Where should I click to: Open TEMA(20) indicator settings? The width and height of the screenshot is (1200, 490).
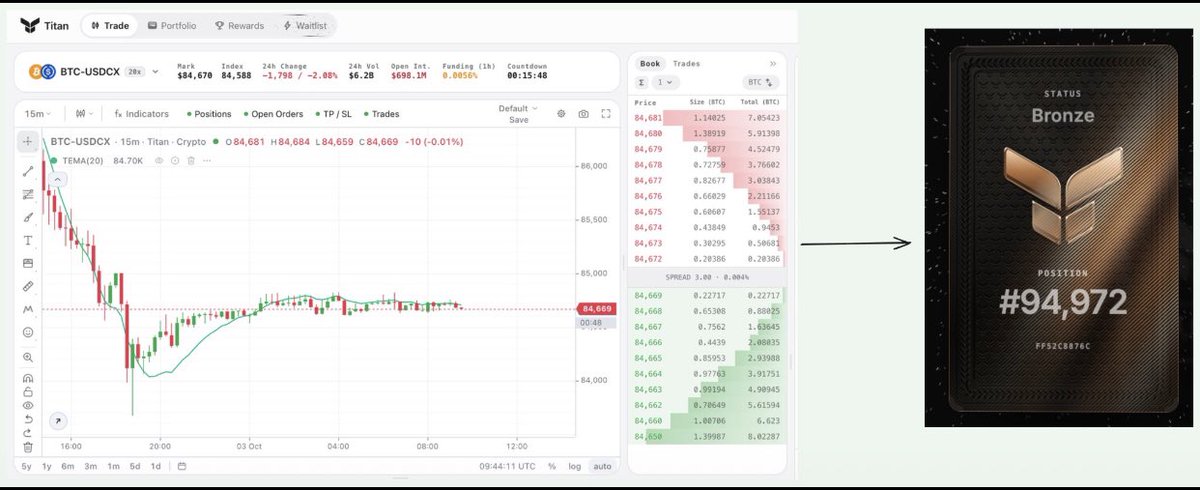click(174, 160)
